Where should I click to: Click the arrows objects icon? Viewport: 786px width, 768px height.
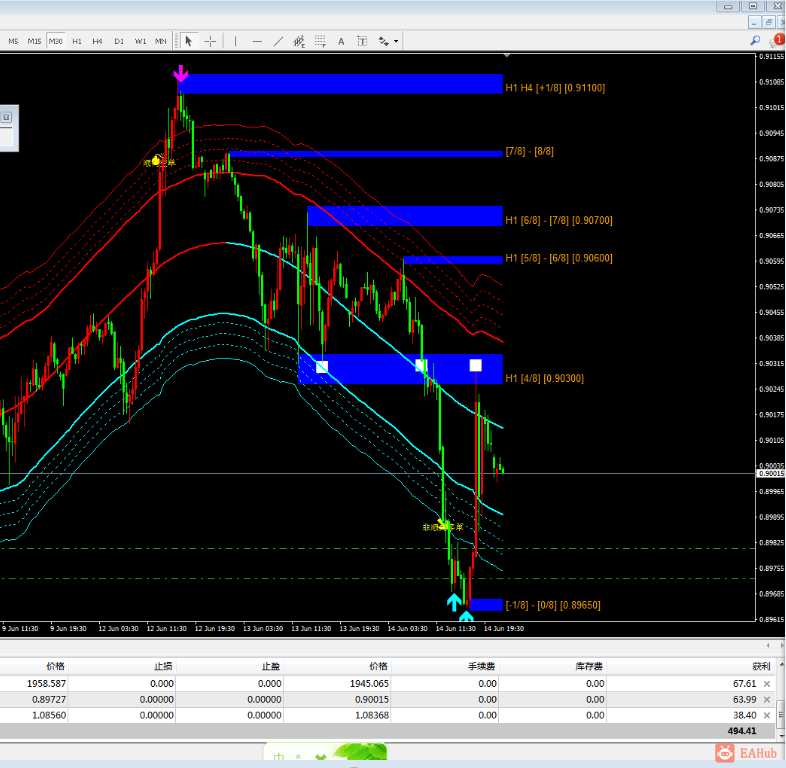383,41
